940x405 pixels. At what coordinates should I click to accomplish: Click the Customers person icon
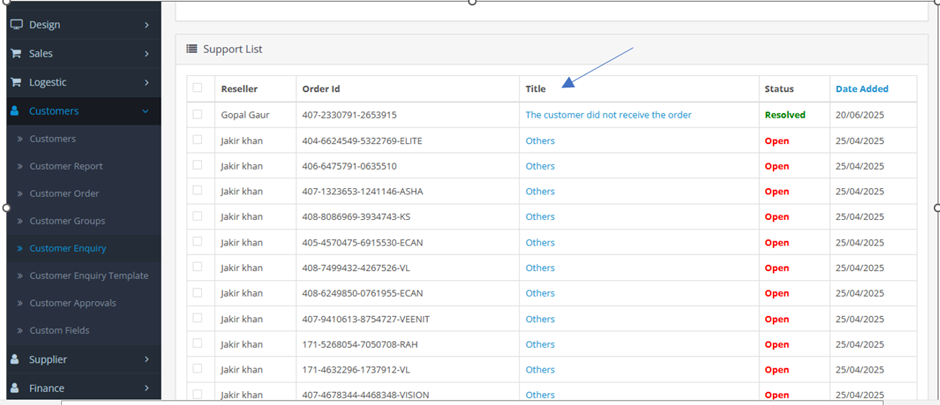[16, 111]
